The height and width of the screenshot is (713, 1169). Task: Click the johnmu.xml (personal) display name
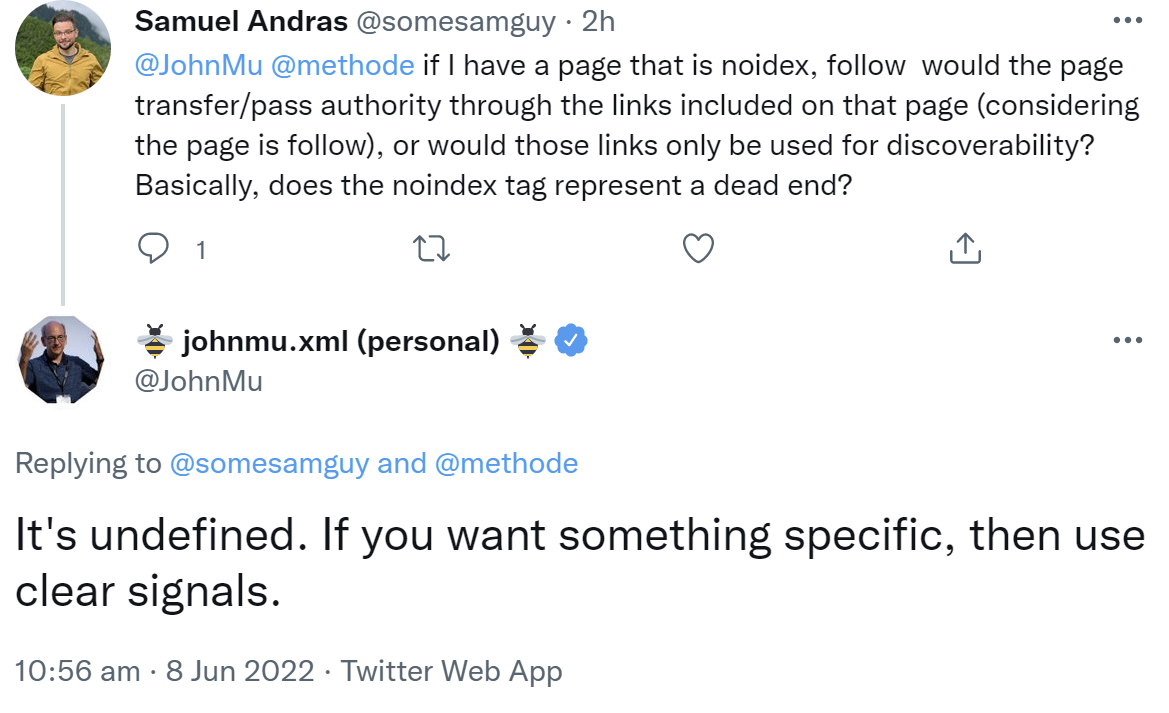coord(341,341)
